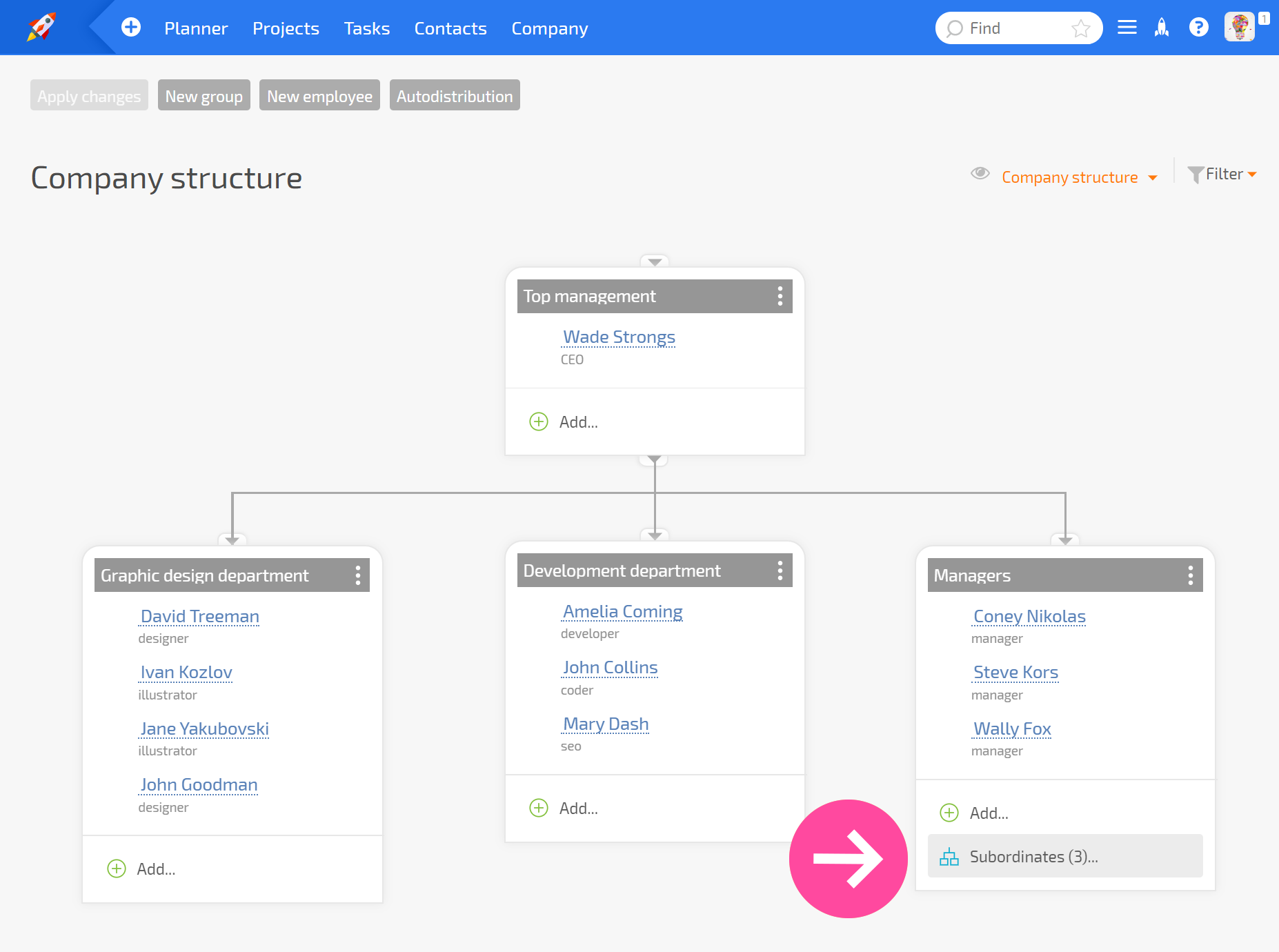The image size is (1279, 952).
Task: Open the Company menu
Action: click(550, 28)
